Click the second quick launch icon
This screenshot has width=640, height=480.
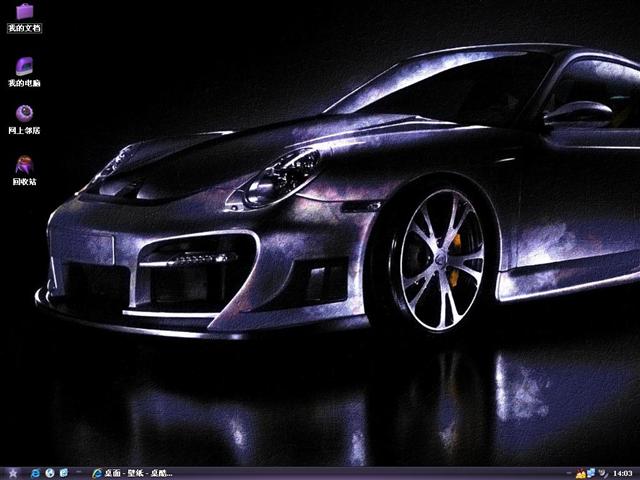coord(50,472)
